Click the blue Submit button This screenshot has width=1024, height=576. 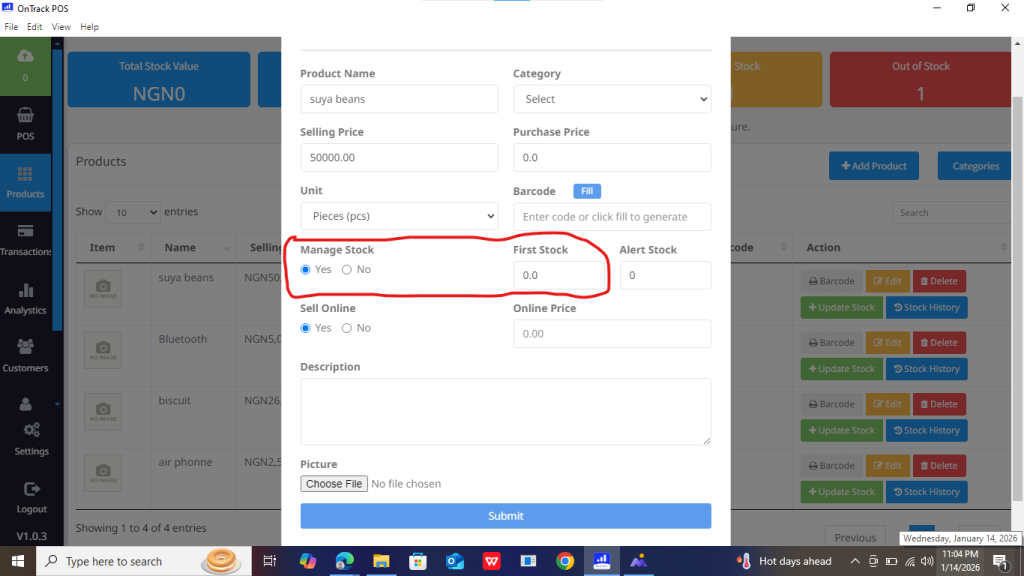point(505,516)
